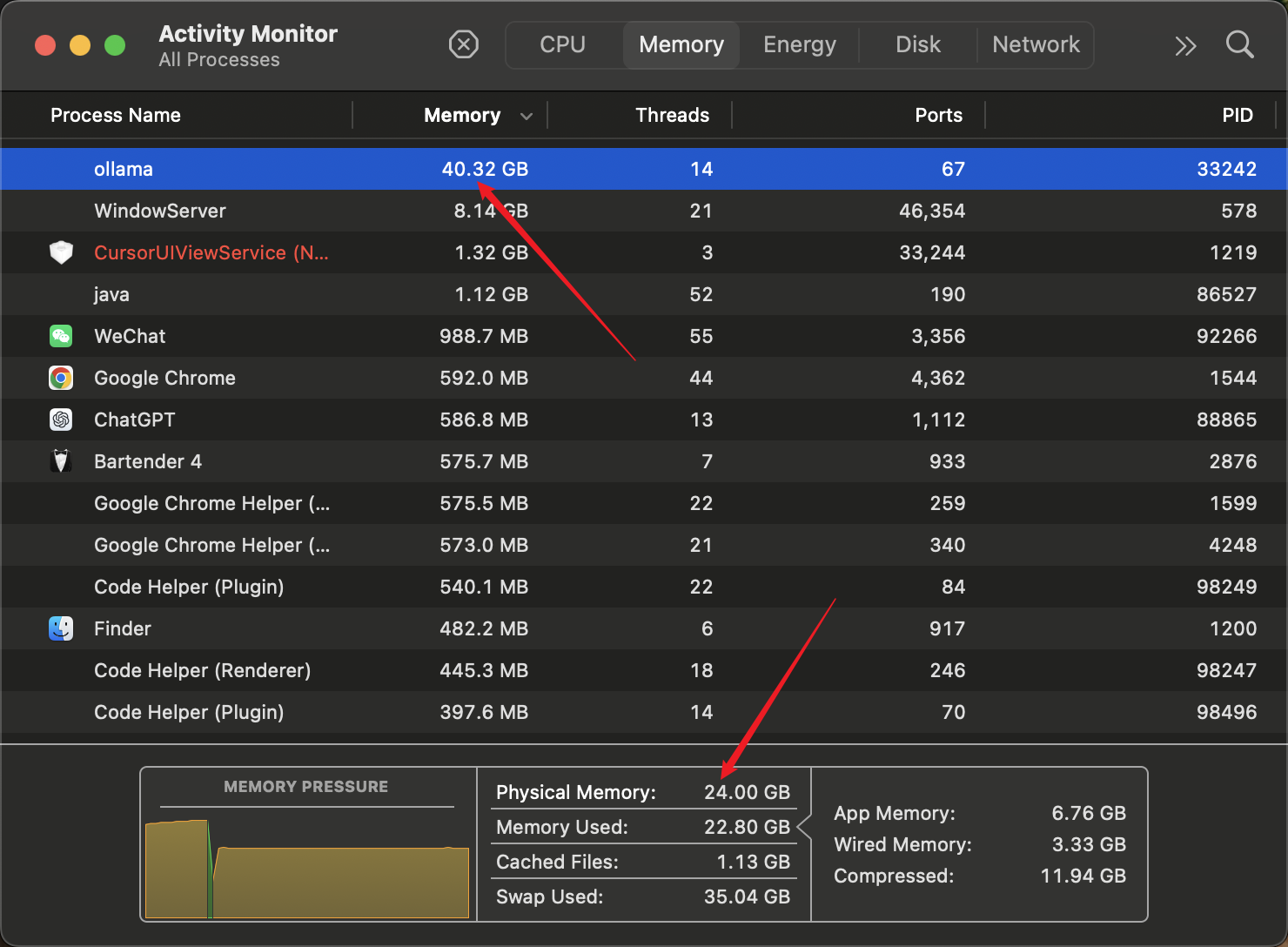The width and height of the screenshot is (1288, 947).
Task: Click ports value 46,354
Action: (932, 211)
